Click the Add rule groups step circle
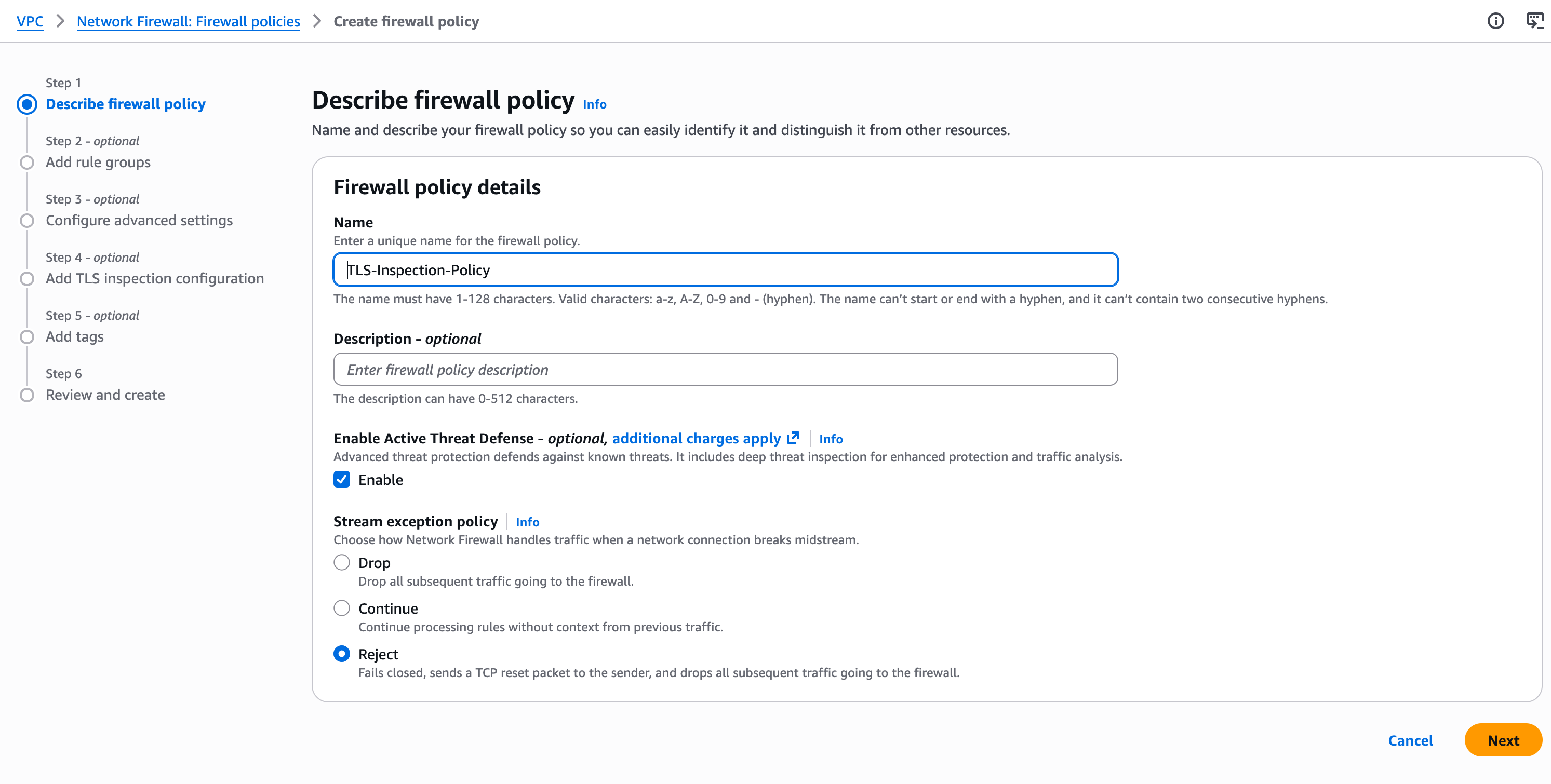The height and width of the screenshot is (784, 1551). coord(26,163)
